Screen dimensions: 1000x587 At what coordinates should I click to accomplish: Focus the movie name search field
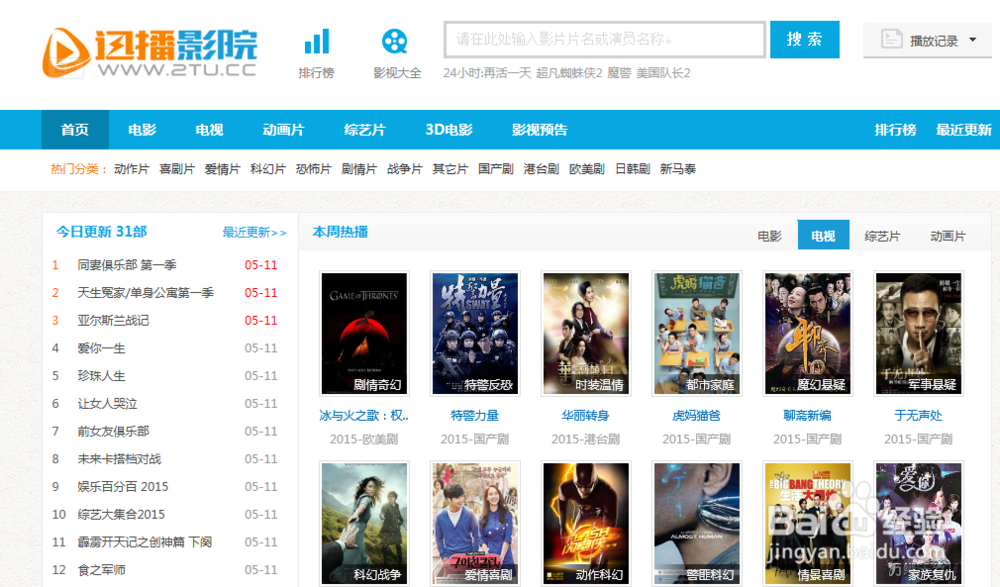tap(605, 40)
